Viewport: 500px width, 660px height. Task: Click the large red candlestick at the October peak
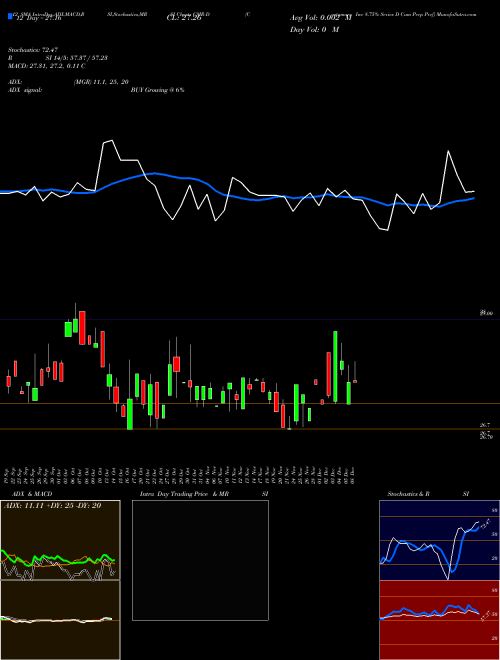tap(82, 328)
